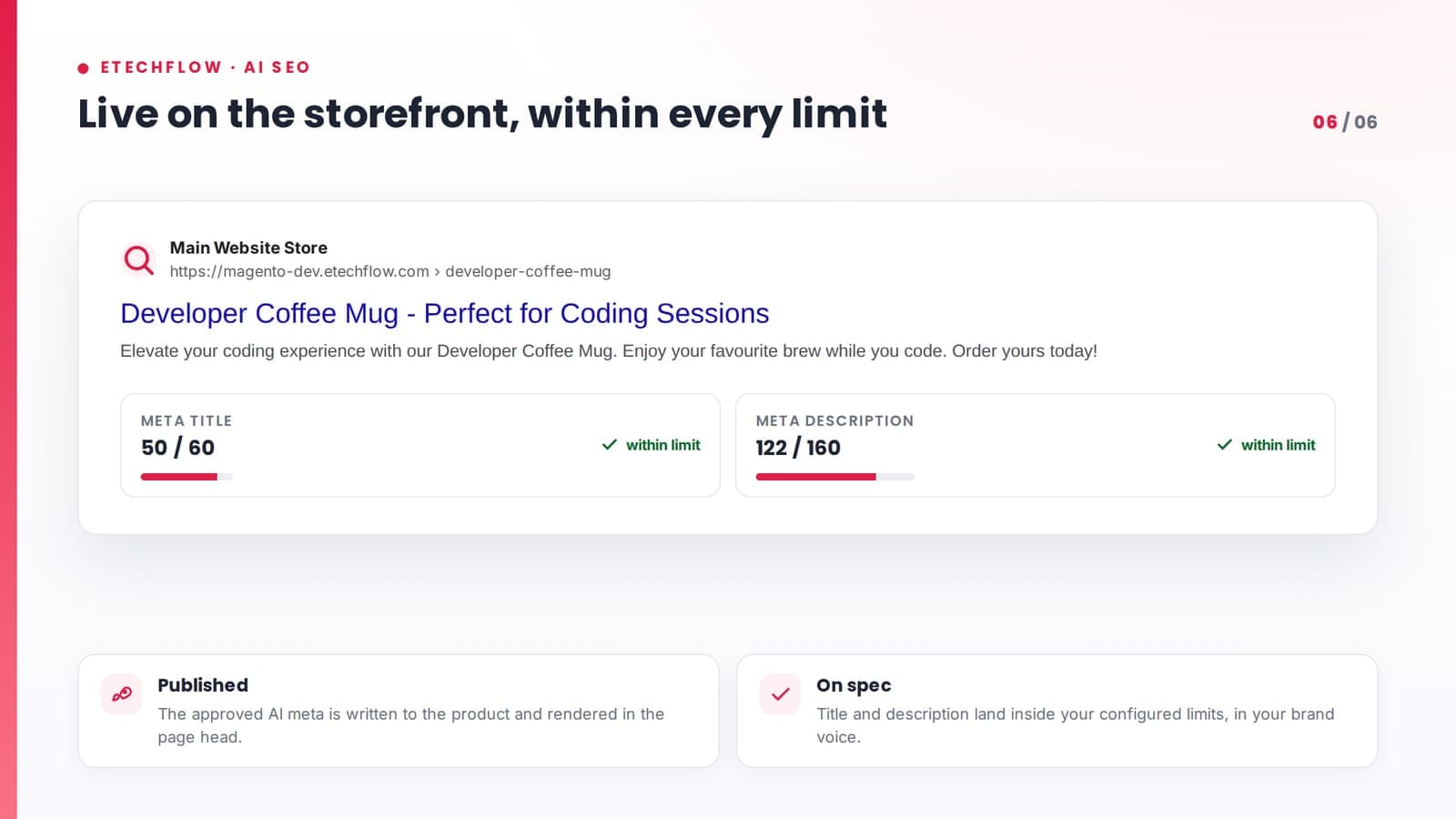Click the magento-dev.etechflow.com URL breadcrumb
This screenshot has height=819, width=1456.
coord(390,271)
